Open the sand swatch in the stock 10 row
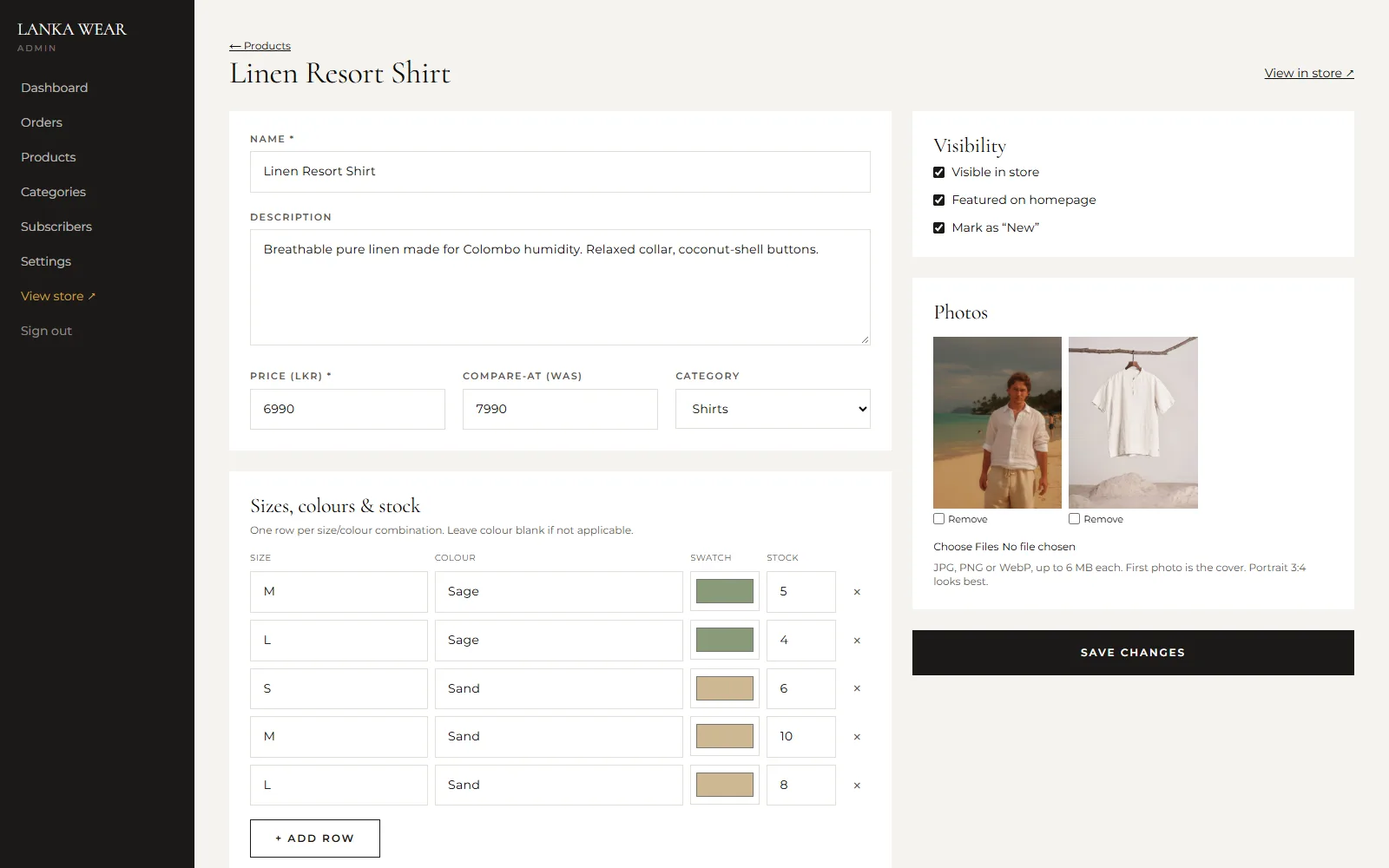The image size is (1389, 868). (725, 737)
